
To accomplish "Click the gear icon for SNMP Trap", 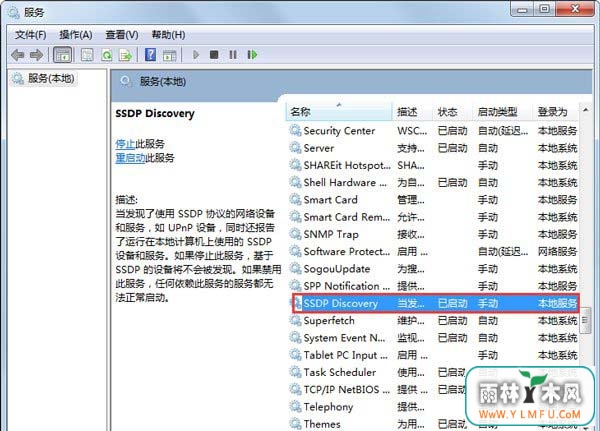I will (x=295, y=234).
